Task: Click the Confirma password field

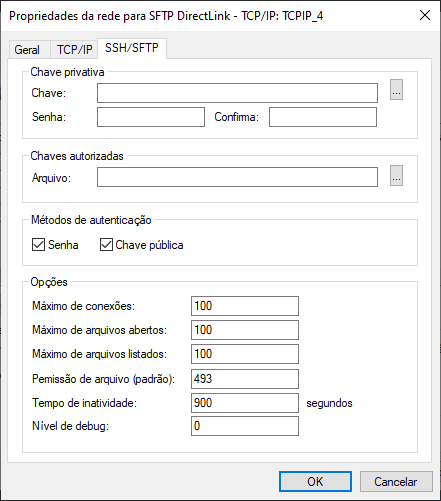Action: 323,117
